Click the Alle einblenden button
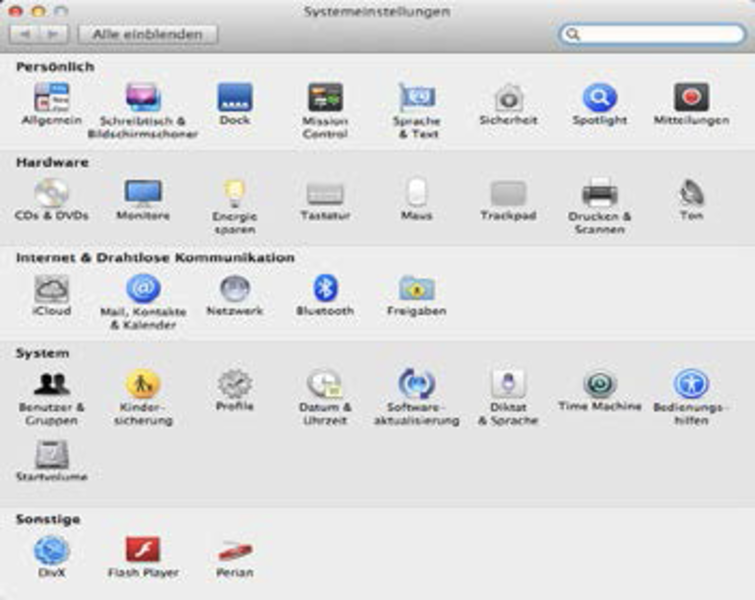The image size is (755, 600). pyautogui.click(x=147, y=34)
